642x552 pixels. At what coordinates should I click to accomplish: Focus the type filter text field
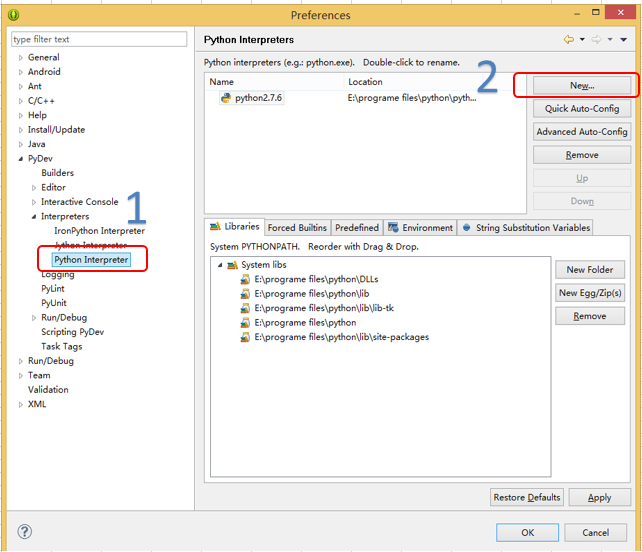pyautogui.click(x=99, y=39)
